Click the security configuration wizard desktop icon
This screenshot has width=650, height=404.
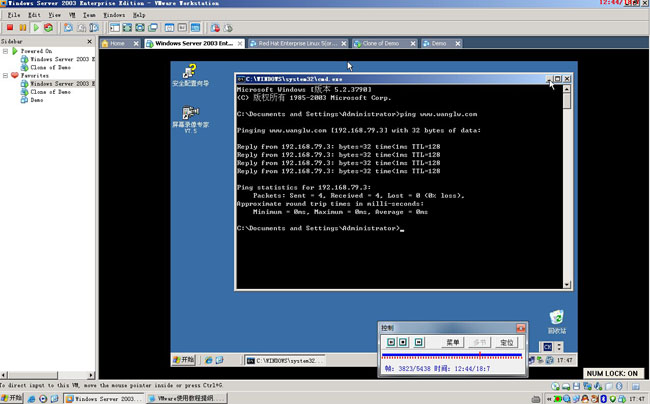tap(190, 75)
